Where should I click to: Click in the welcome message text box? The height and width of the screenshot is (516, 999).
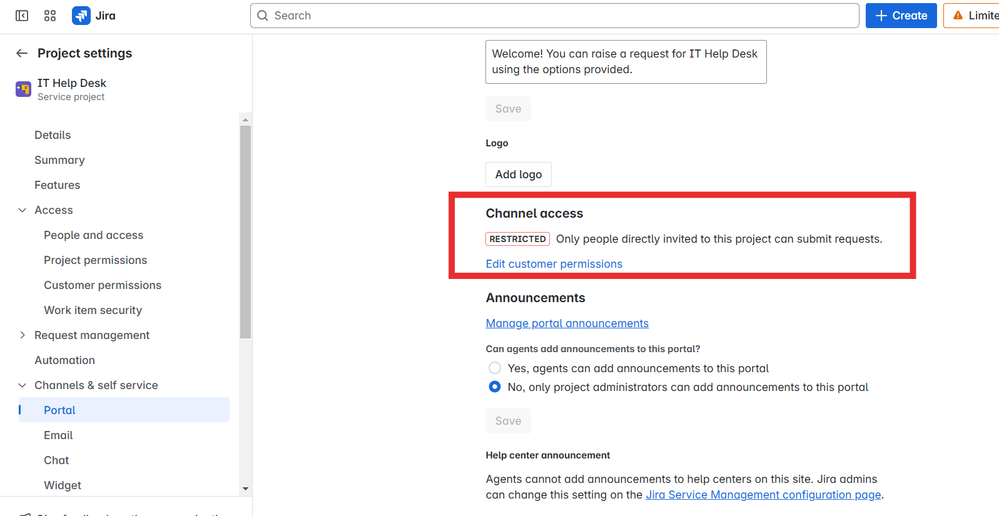coord(626,62)
